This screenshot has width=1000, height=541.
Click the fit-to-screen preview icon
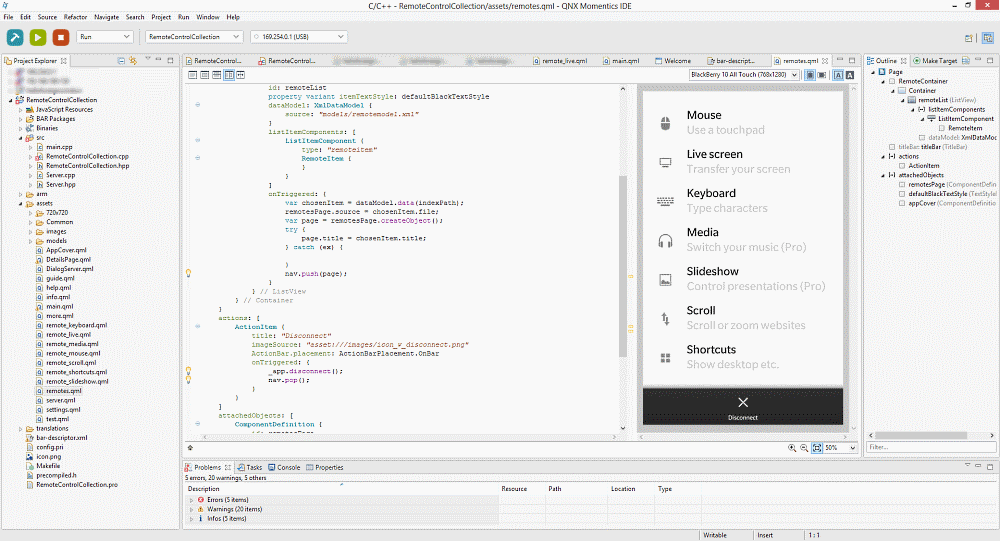pos(816,448)
